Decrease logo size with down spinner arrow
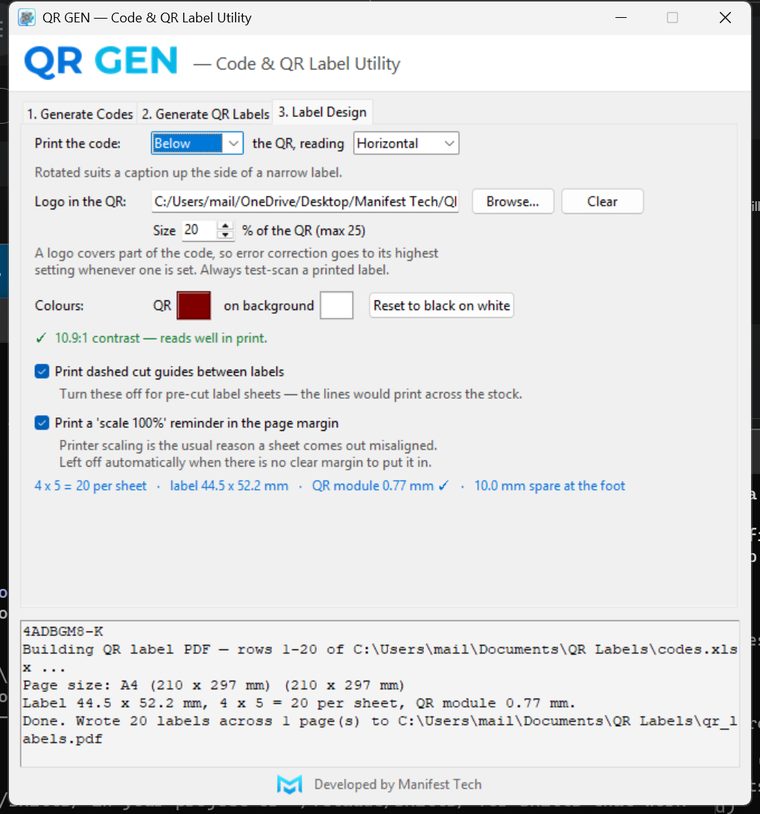760x814 pixels. (x=225, y=235)
